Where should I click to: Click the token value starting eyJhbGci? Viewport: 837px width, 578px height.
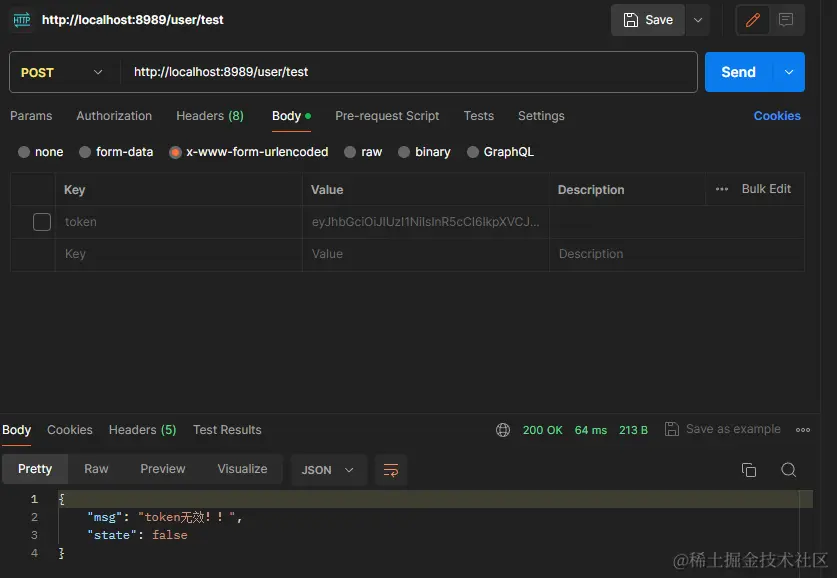pyautogui.click(x=425, y=222)
